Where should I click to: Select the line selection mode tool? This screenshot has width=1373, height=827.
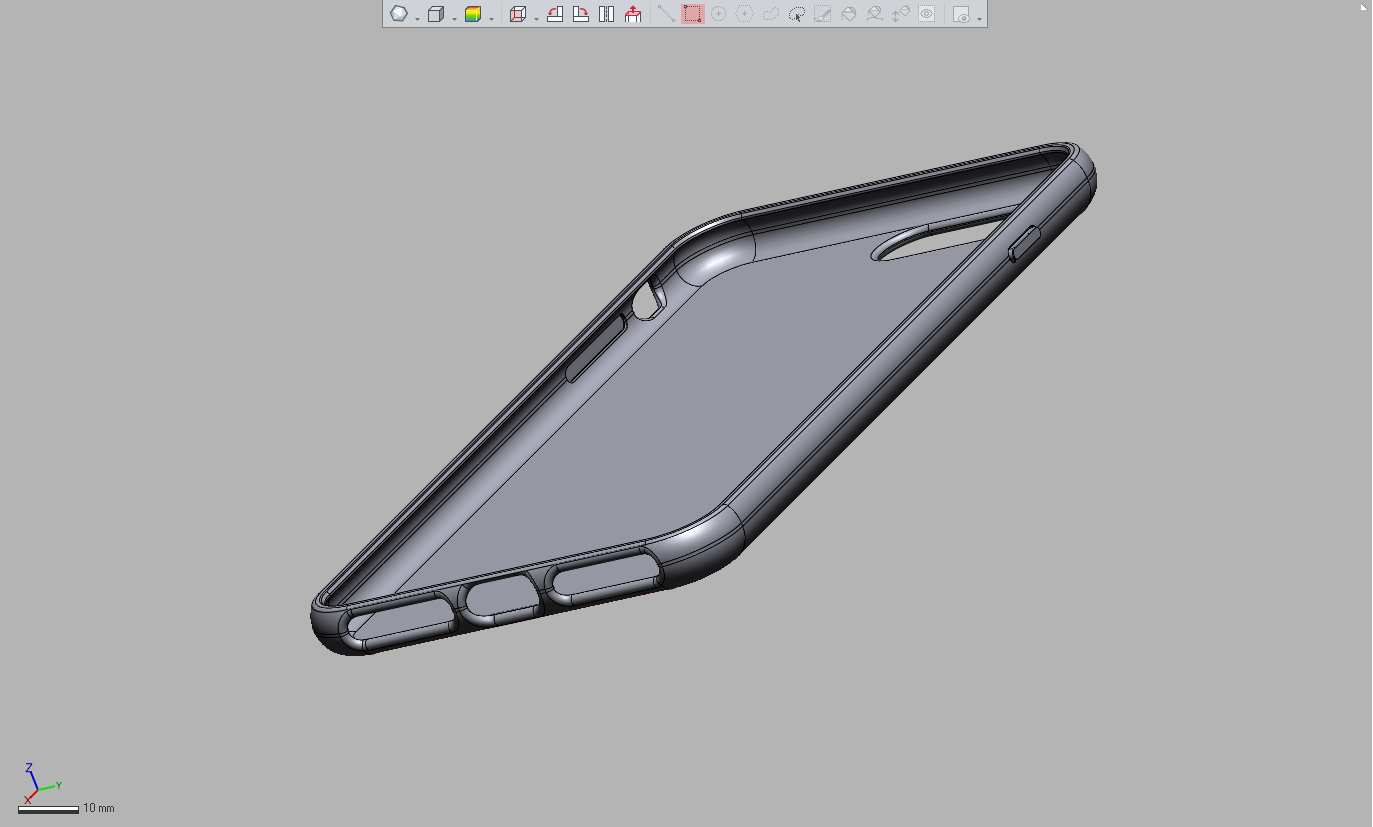(x=665, y=14)
